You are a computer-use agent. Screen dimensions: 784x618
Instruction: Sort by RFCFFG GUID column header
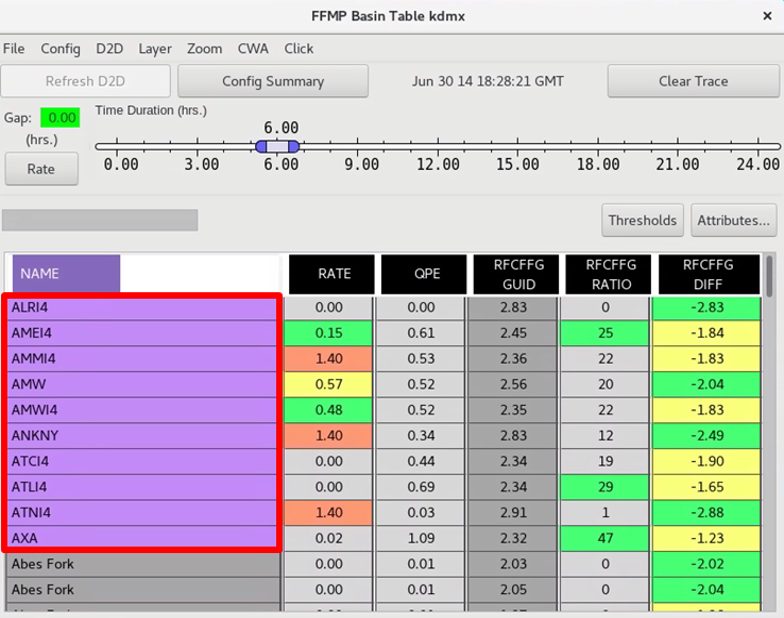516,274
